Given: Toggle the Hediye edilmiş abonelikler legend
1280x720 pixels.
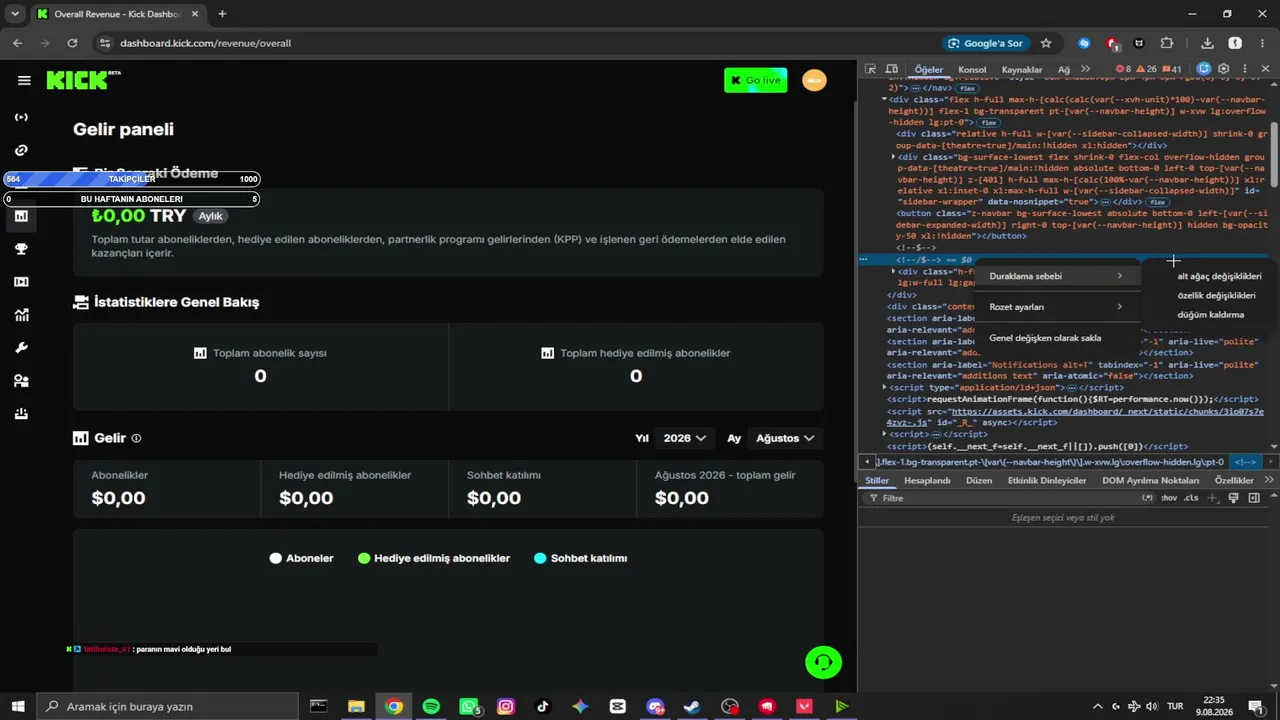Looking at the screenshot, I should click(434, 558).
